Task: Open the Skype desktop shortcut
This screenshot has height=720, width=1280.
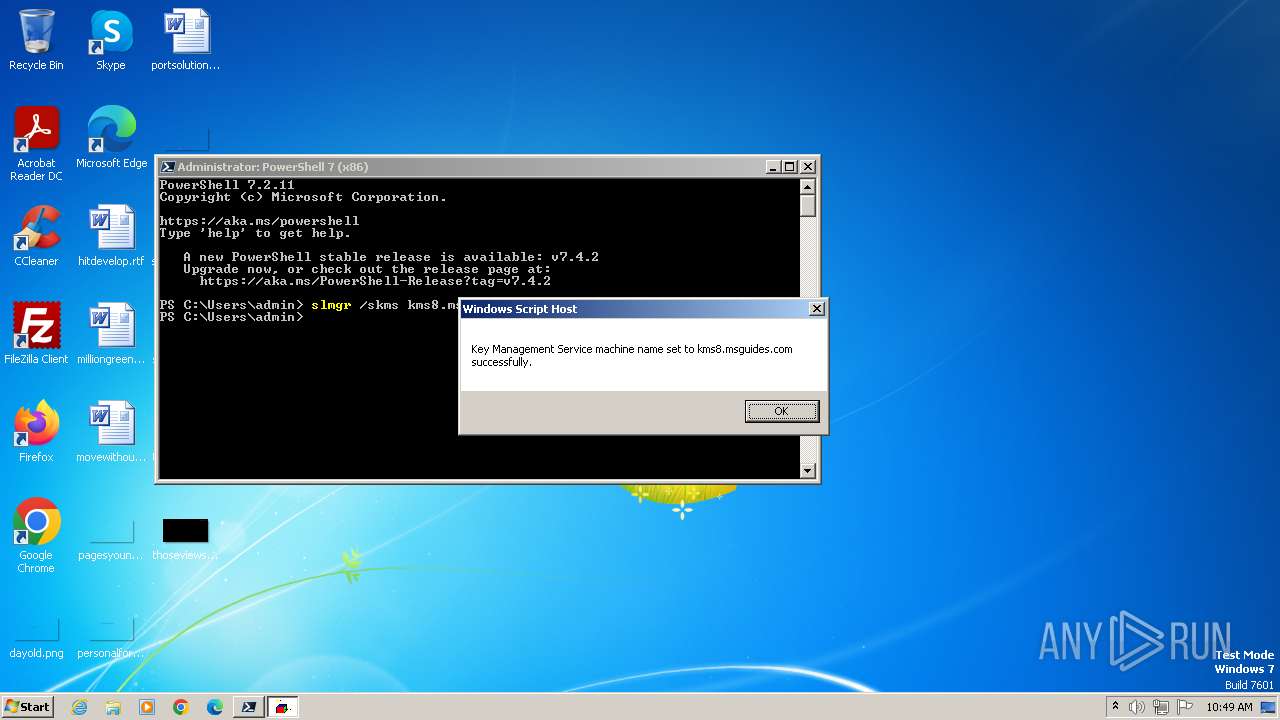Action: pos(111,40)
